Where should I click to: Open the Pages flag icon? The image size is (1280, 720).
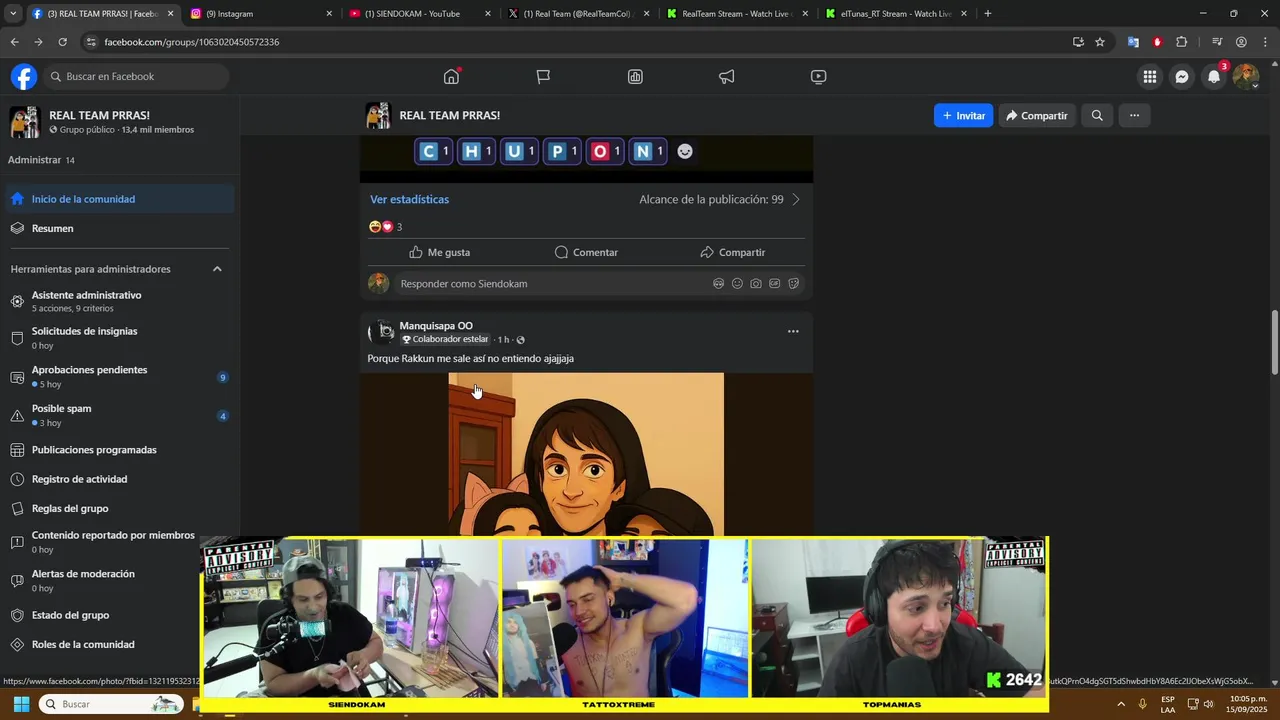click(x=543, y=76)
